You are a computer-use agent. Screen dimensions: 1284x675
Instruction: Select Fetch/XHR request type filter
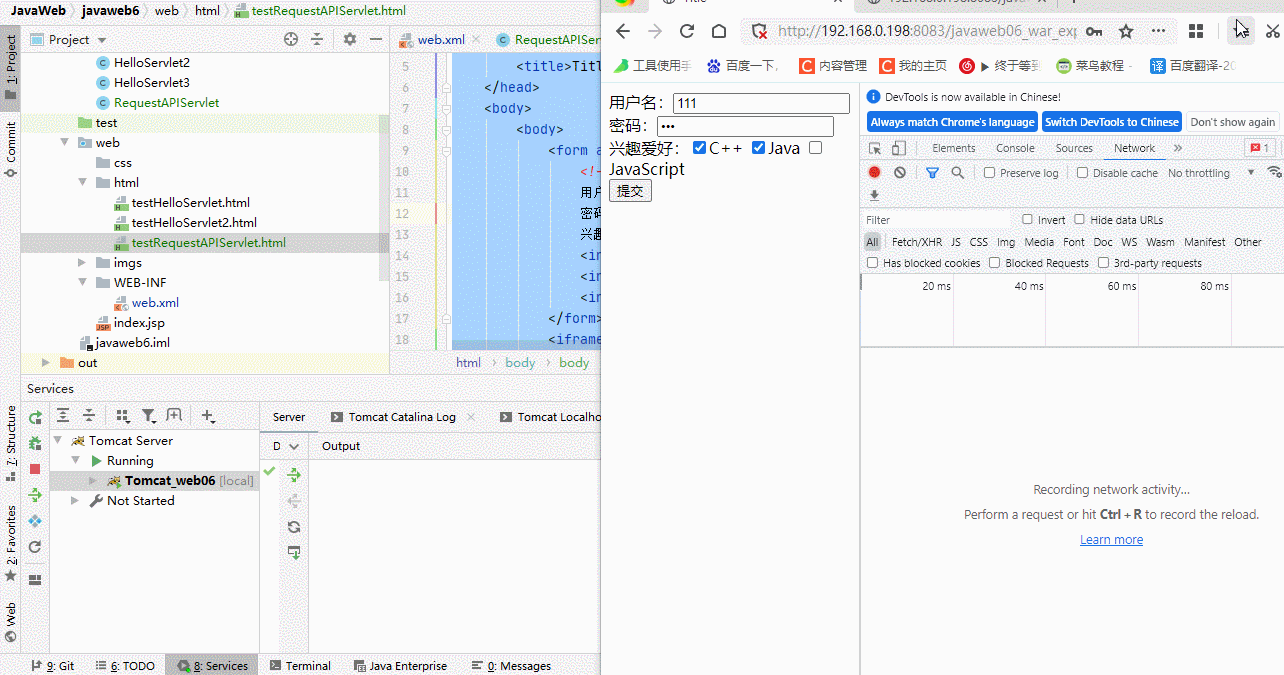[916, 242]
